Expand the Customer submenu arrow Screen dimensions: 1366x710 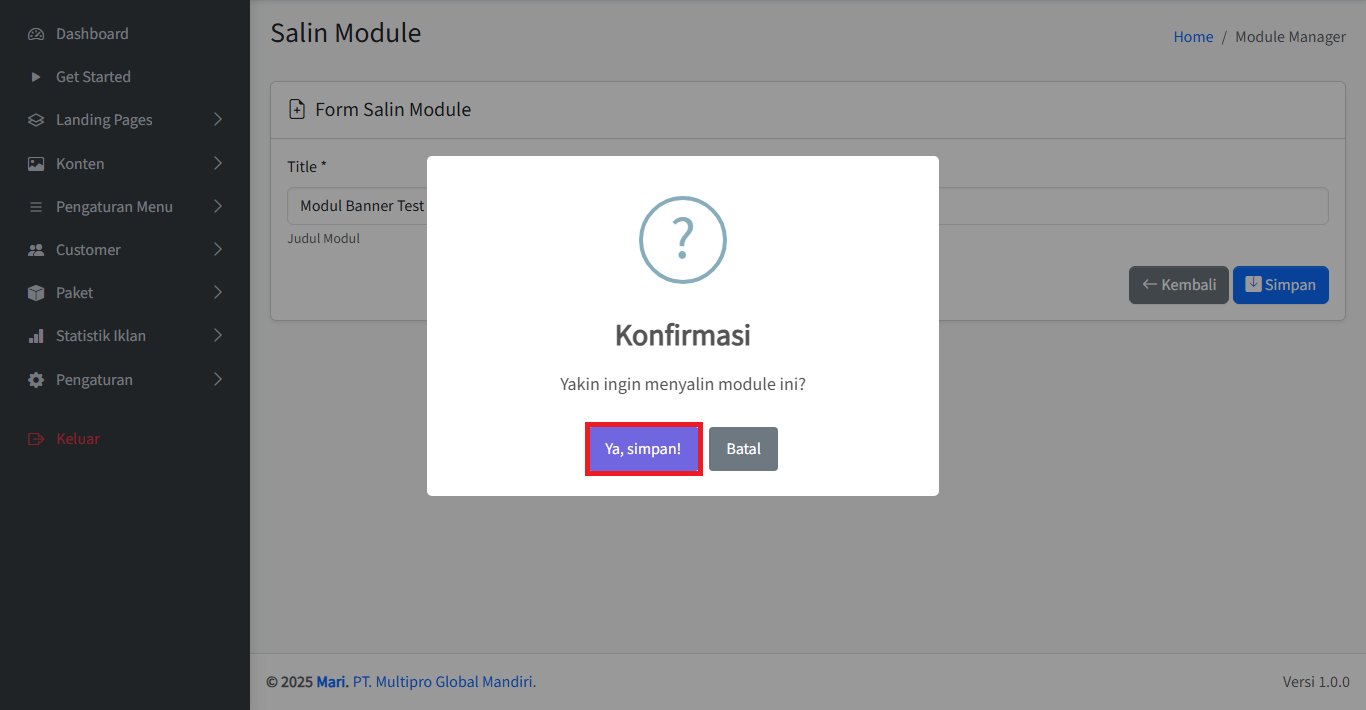(x=218, y=250)
